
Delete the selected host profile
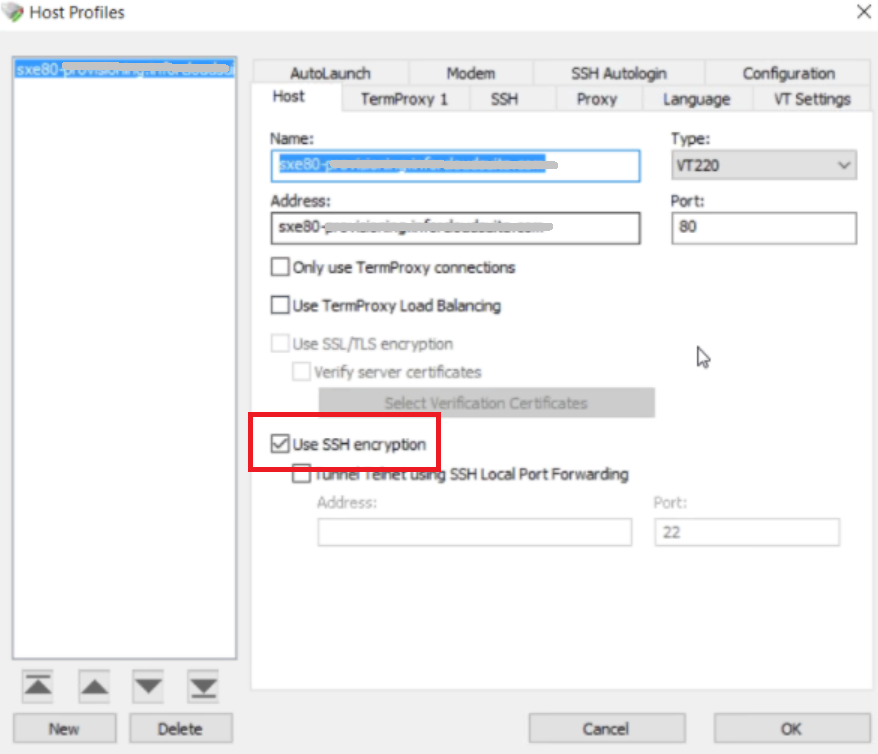coord(180,728)
